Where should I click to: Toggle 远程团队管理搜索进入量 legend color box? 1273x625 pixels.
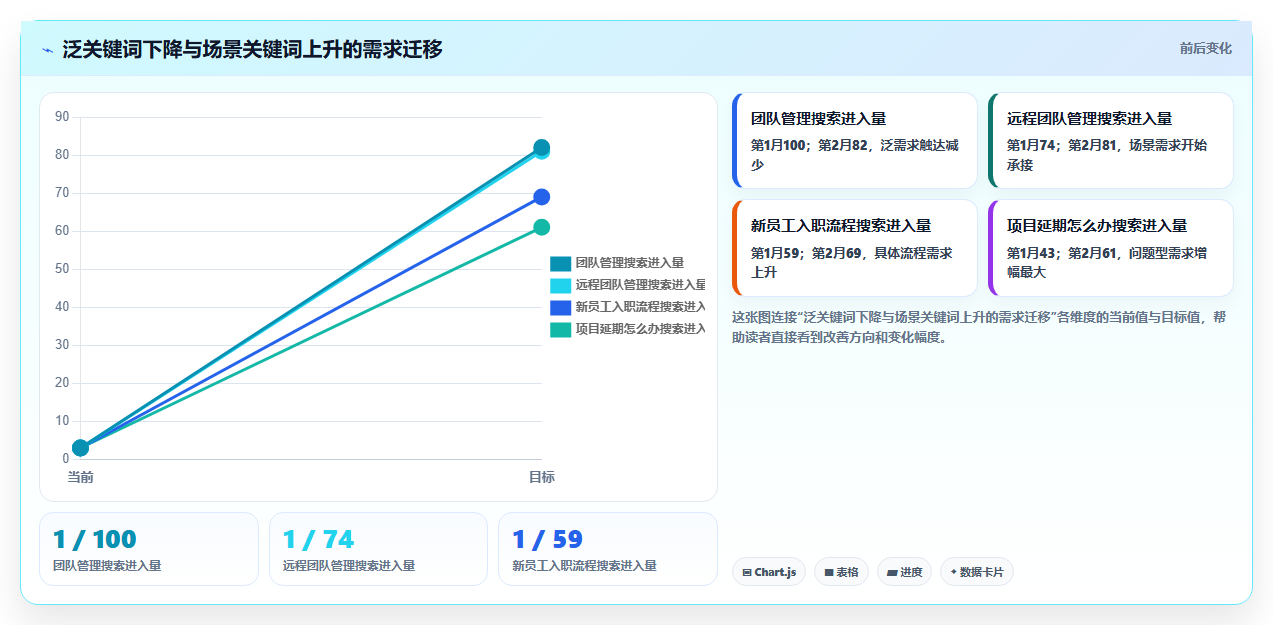560,285
